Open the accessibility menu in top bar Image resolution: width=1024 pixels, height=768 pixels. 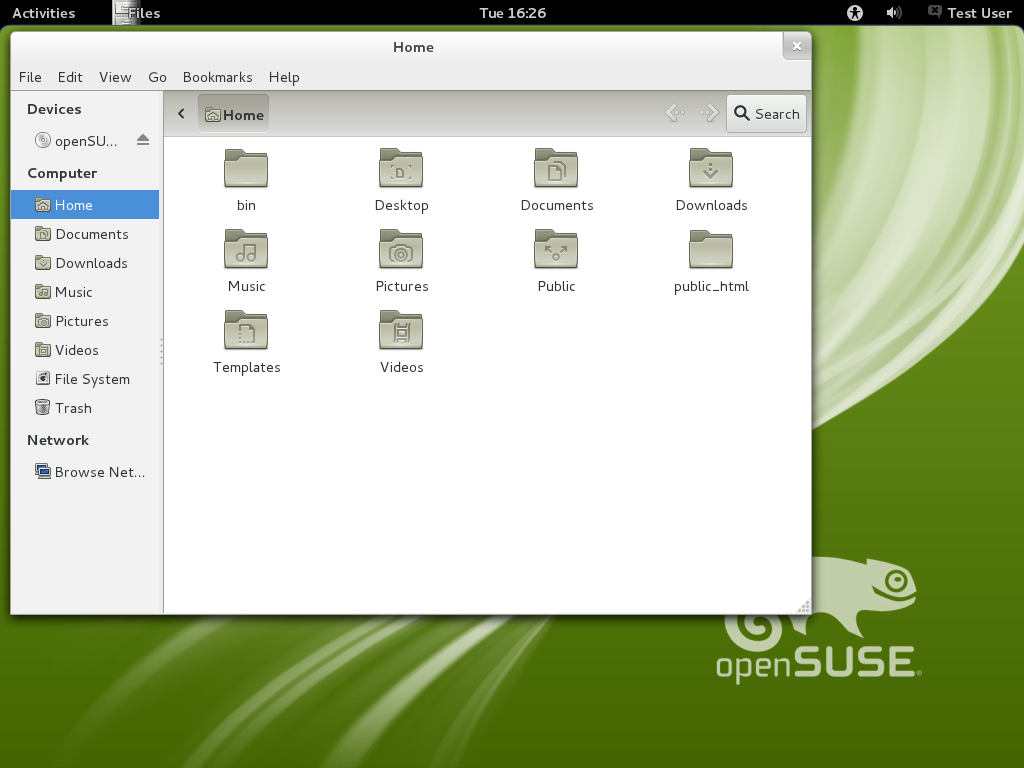tap(855, 13)
